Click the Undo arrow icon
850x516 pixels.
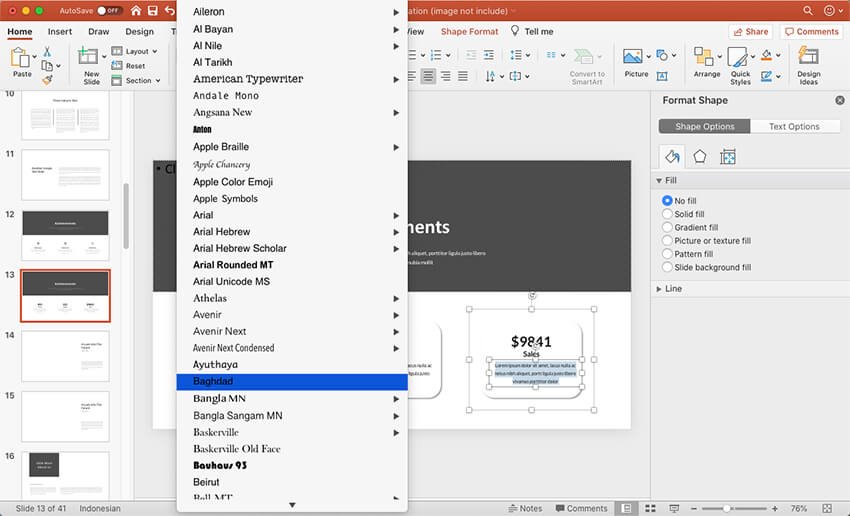(x=170, y=10)
